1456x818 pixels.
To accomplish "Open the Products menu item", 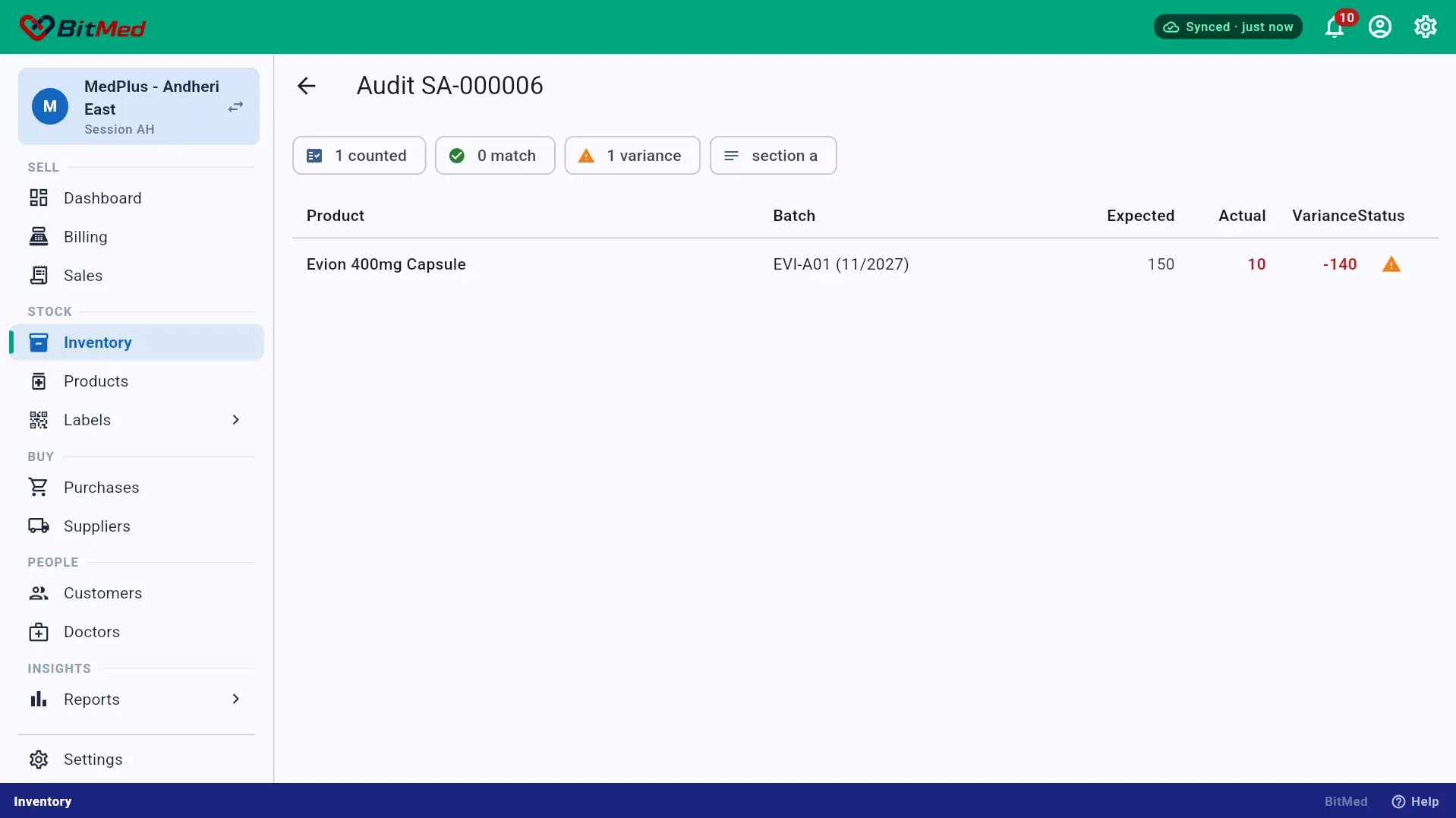I will click(137, 381).
